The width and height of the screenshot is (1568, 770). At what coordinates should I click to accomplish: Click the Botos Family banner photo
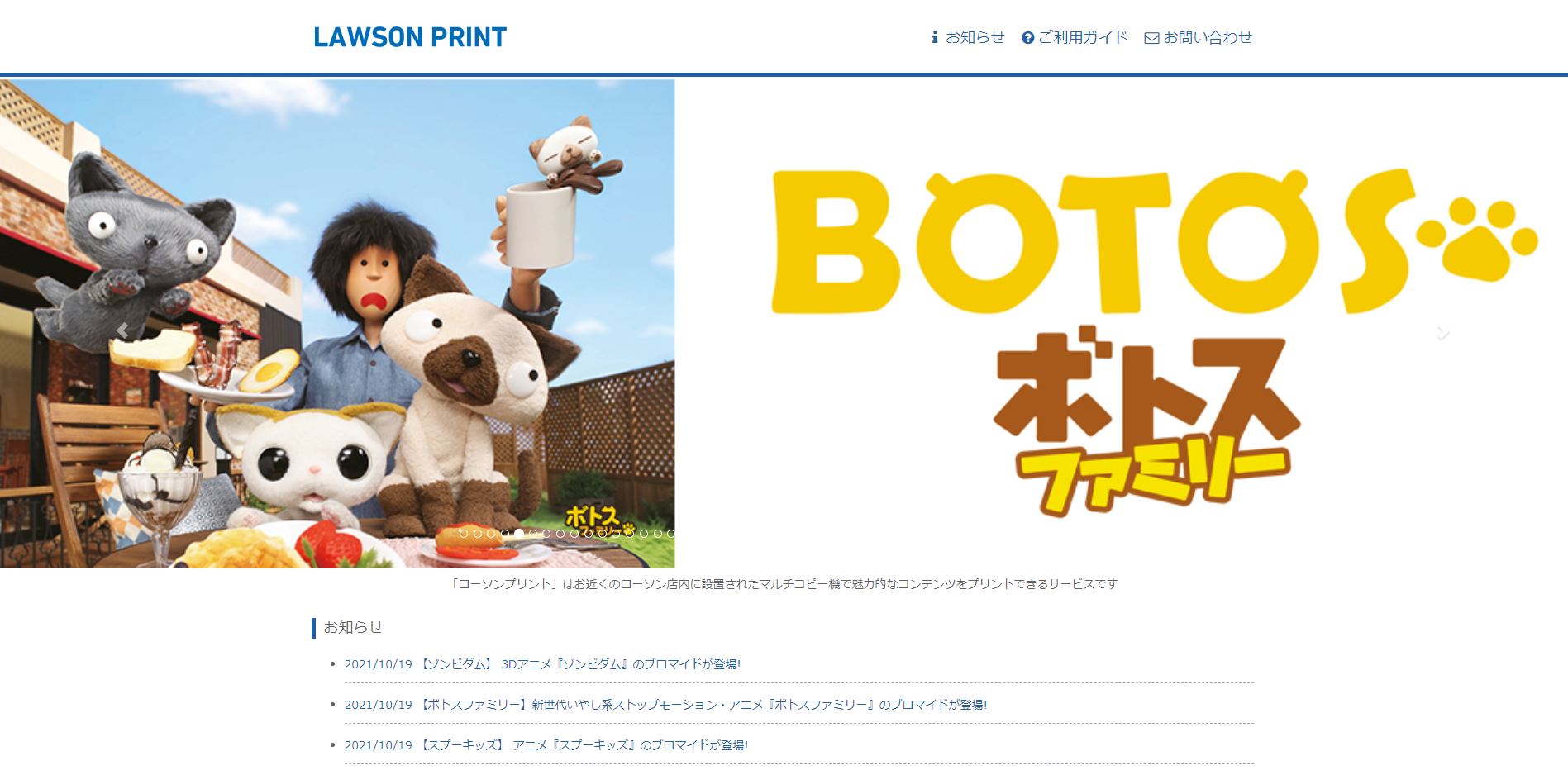pos(337,324)
